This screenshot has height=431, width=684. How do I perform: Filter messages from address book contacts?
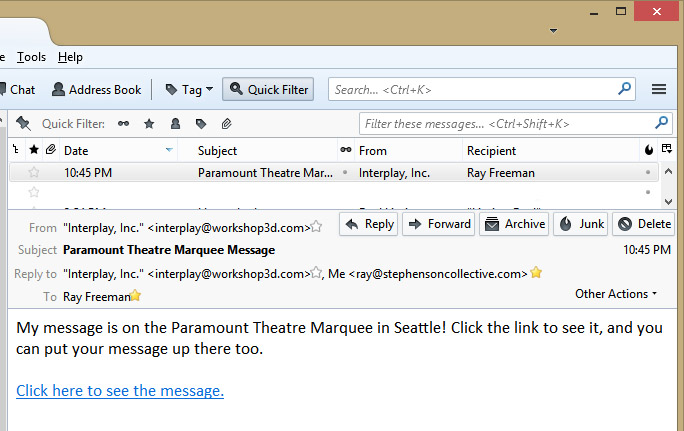tap(175, 124)
